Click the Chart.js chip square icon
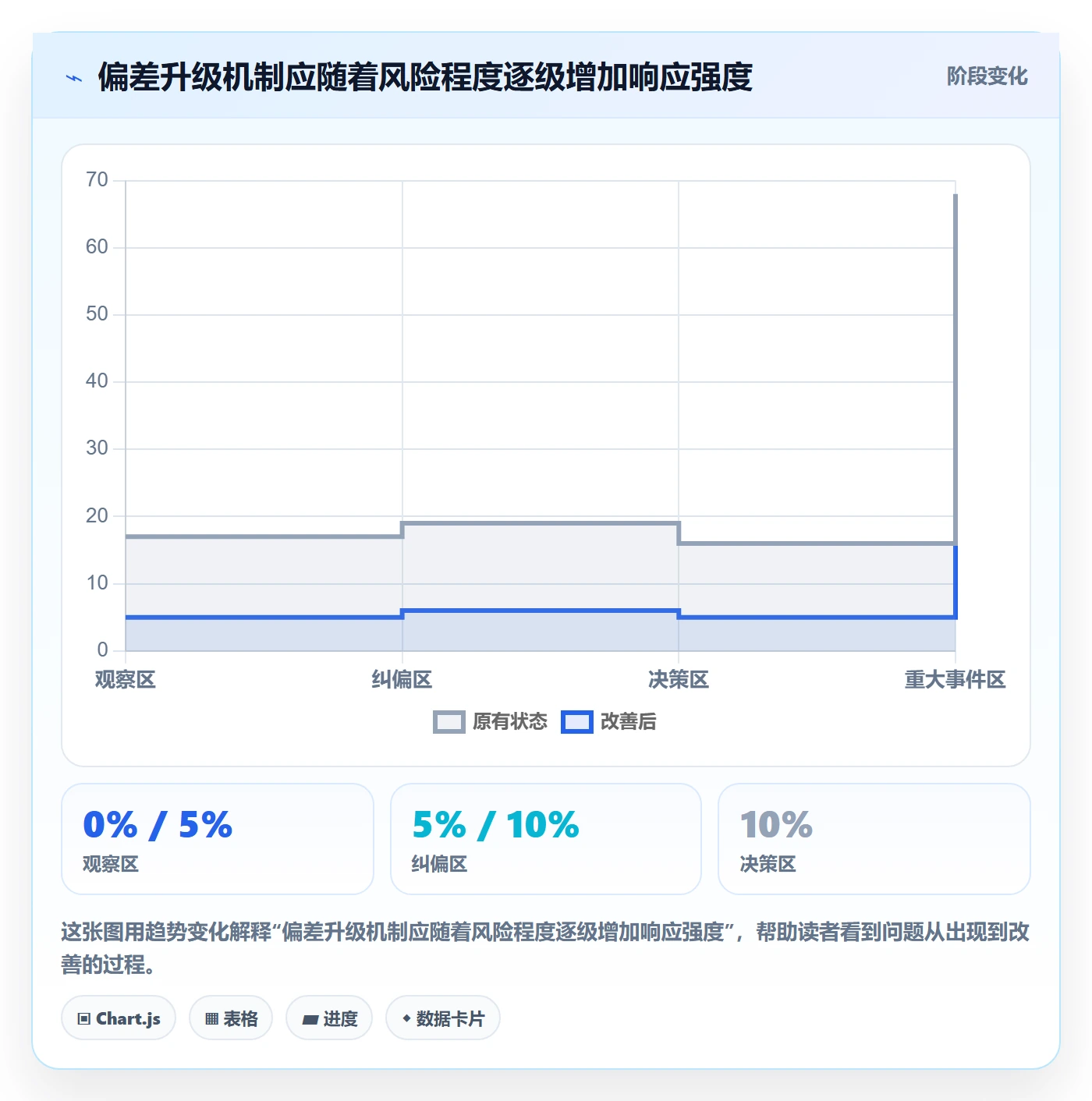 (x=84, y=1019)
